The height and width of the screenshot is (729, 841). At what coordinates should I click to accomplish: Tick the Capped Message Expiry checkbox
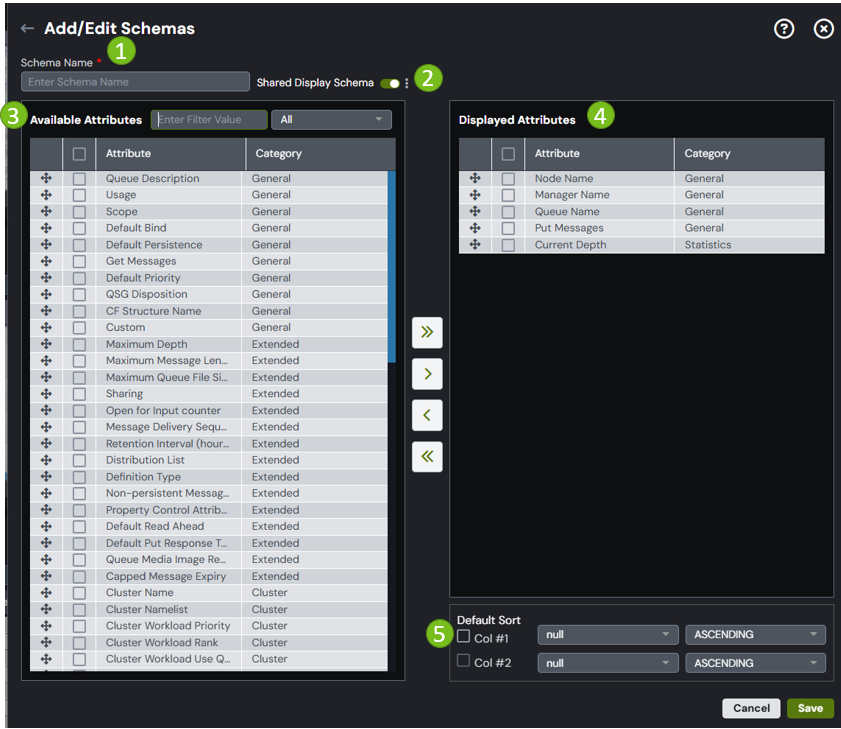click(x=79, y=577)
